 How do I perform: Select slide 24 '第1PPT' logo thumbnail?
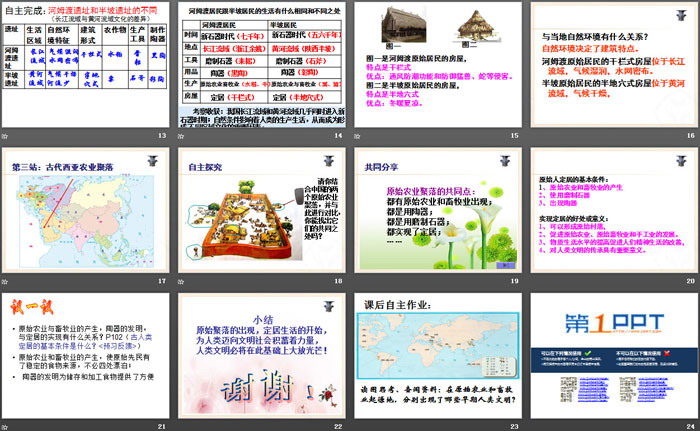(x=614, y=356)
